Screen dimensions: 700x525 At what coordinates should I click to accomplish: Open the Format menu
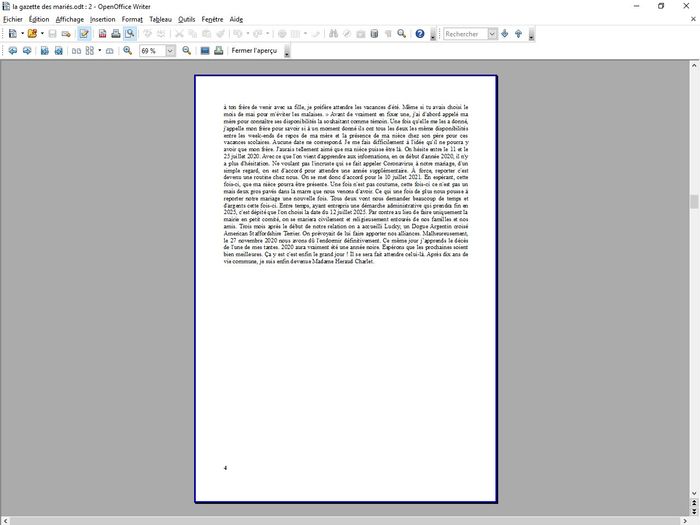pos(132,19)
